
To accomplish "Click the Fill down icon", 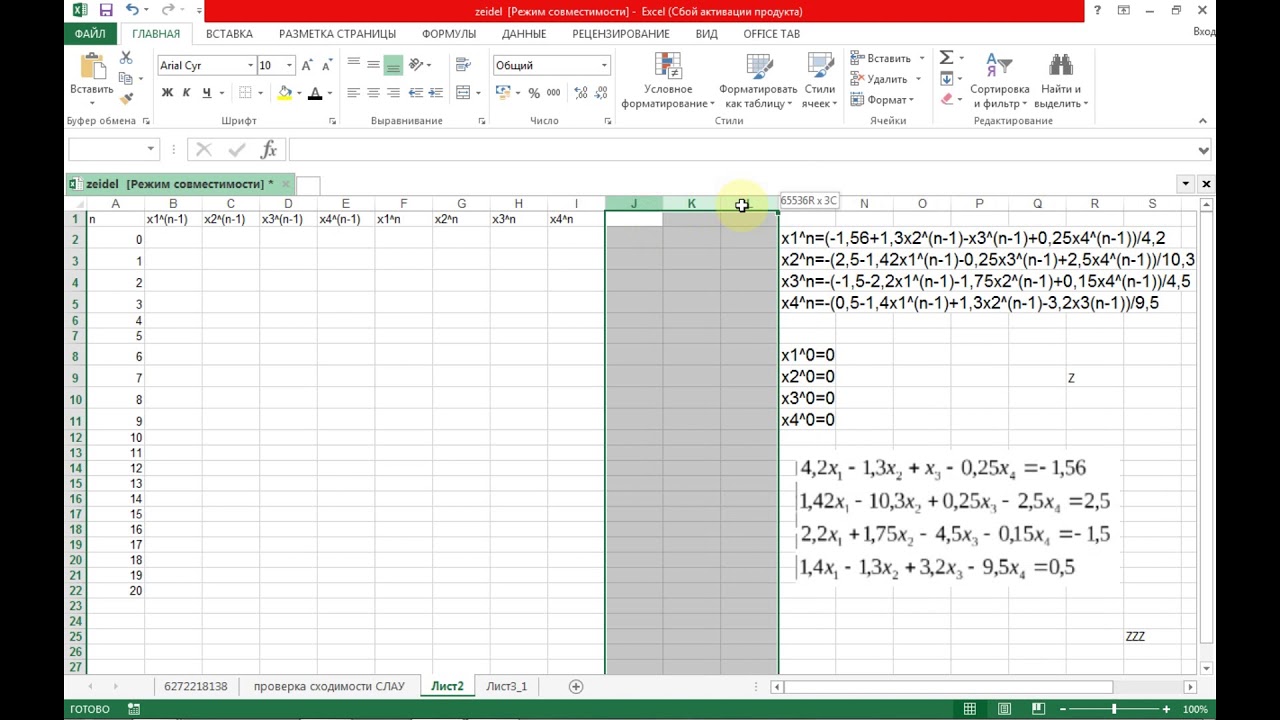I will click(946, 79).
